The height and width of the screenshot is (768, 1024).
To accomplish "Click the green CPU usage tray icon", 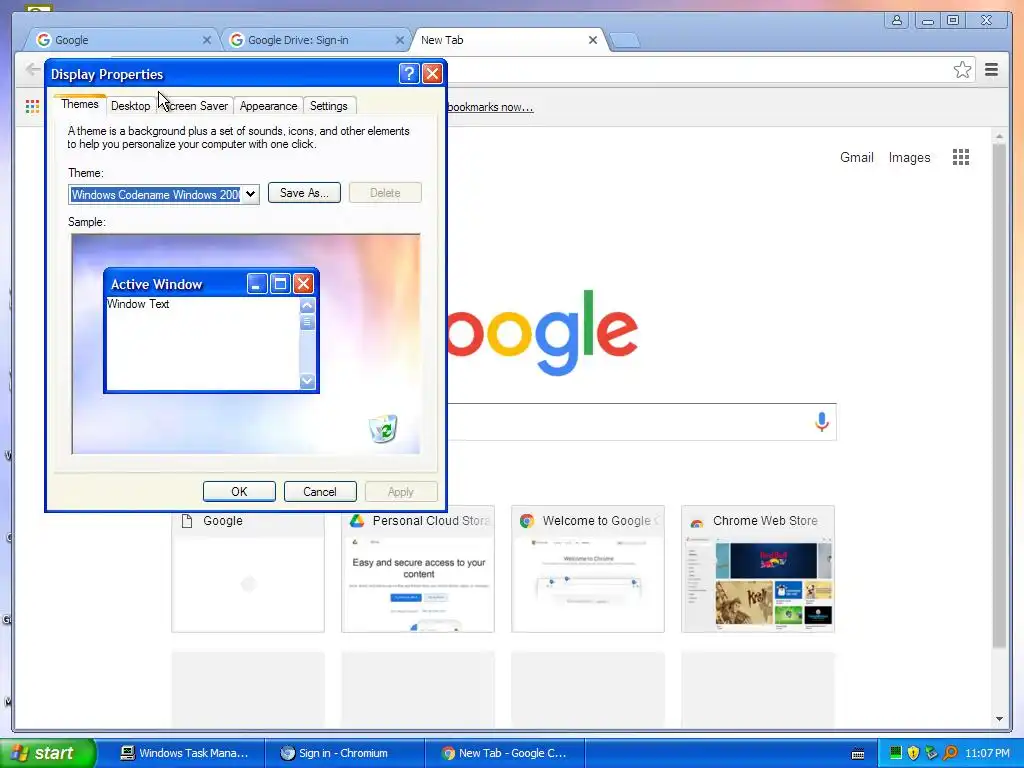I will [895, 753].
